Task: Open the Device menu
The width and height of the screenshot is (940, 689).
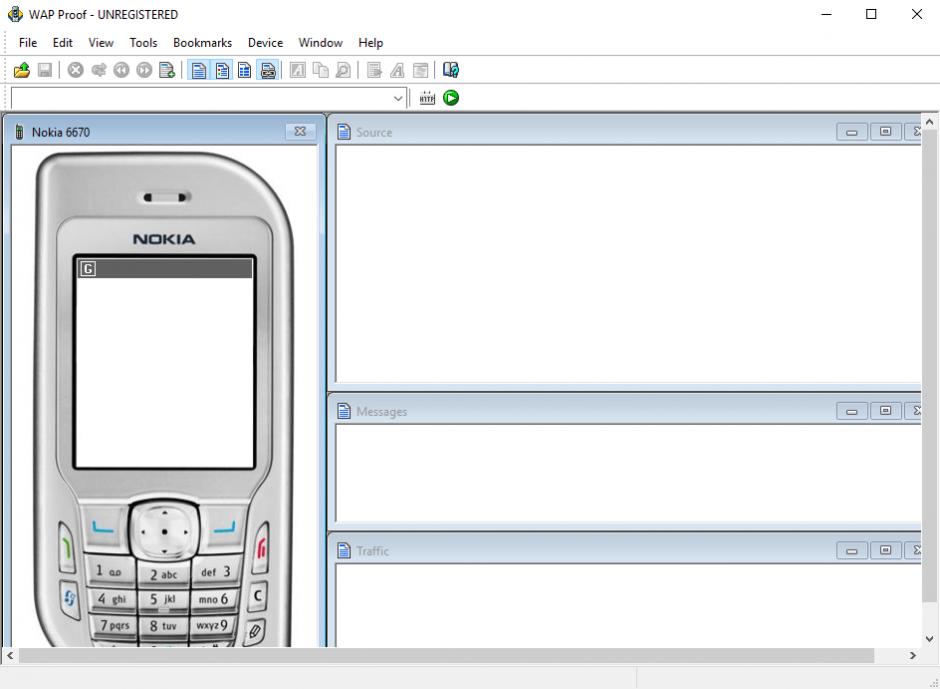Action: [265, 43]
